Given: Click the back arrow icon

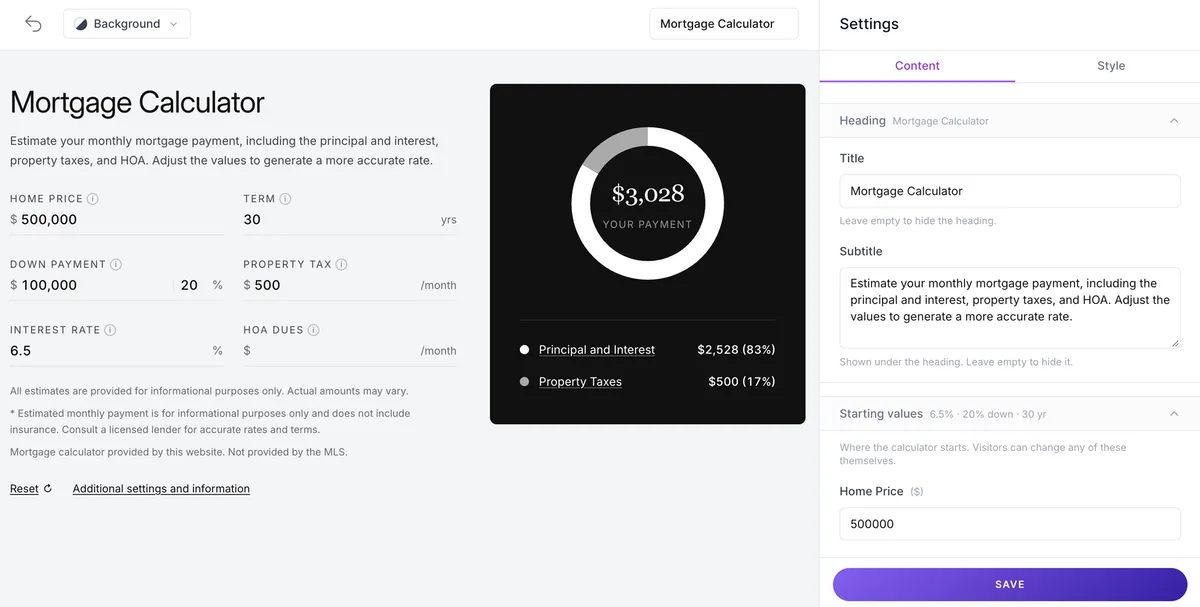Looking at the screenshot, I should [33, 24].
